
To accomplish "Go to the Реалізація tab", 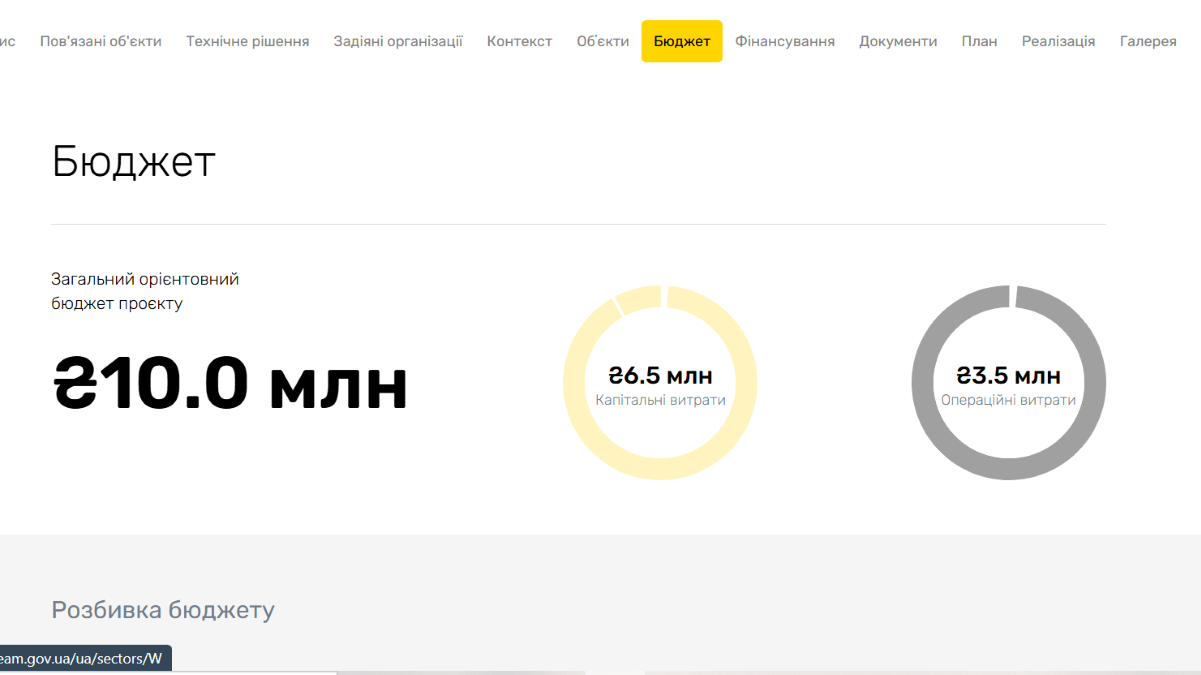I will point(1058,41).
